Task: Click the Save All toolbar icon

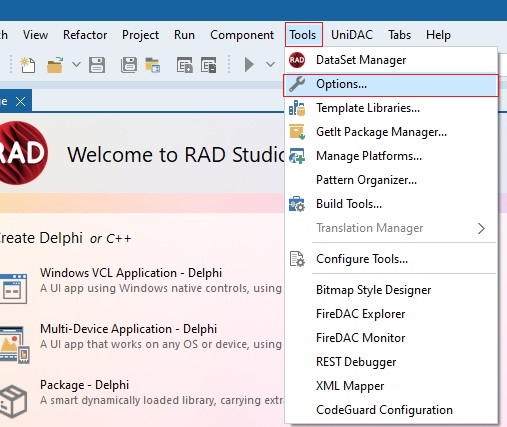Action: point(129,65)
